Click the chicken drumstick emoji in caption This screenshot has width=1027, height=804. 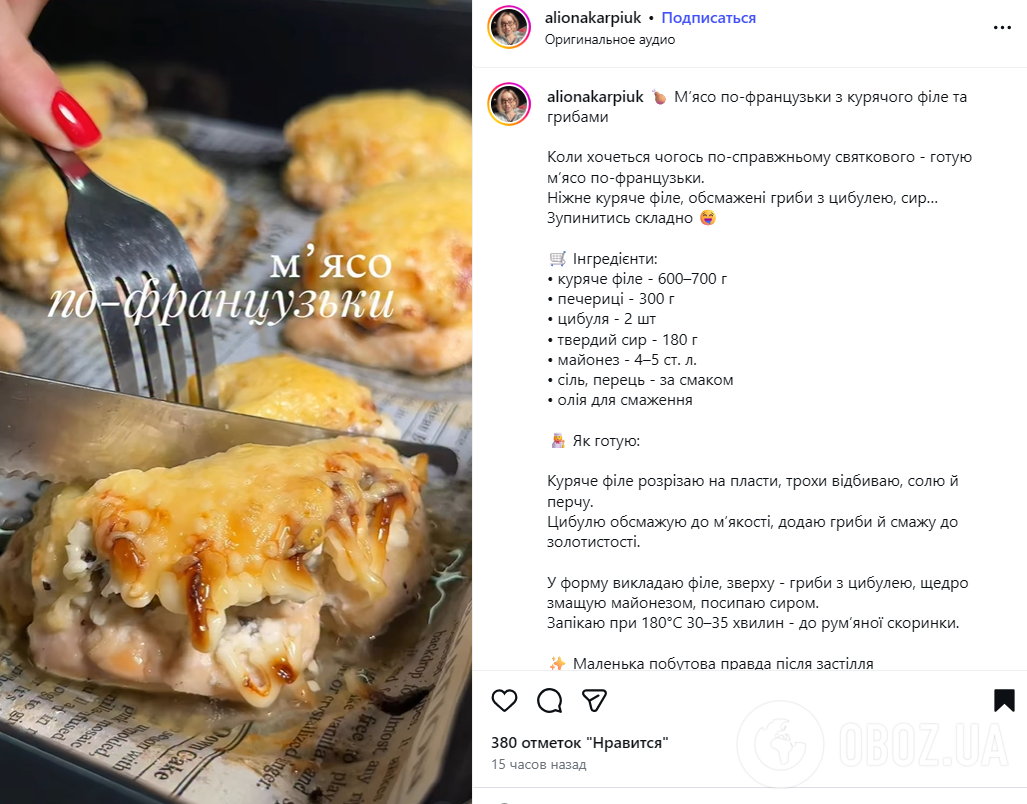659,98
